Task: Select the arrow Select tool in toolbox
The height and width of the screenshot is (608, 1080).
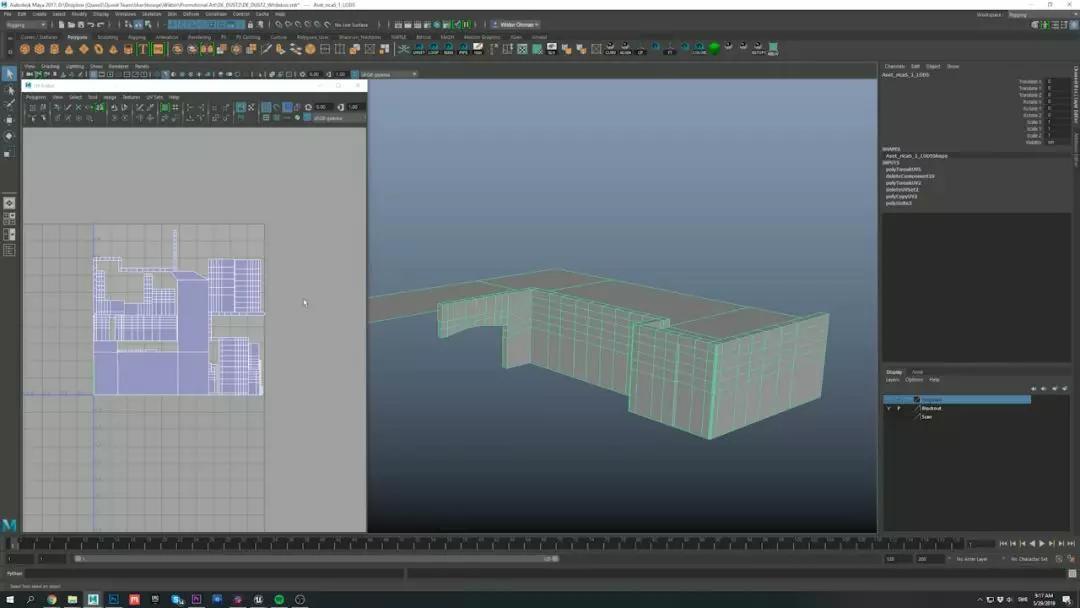Action: coord(9,74)
